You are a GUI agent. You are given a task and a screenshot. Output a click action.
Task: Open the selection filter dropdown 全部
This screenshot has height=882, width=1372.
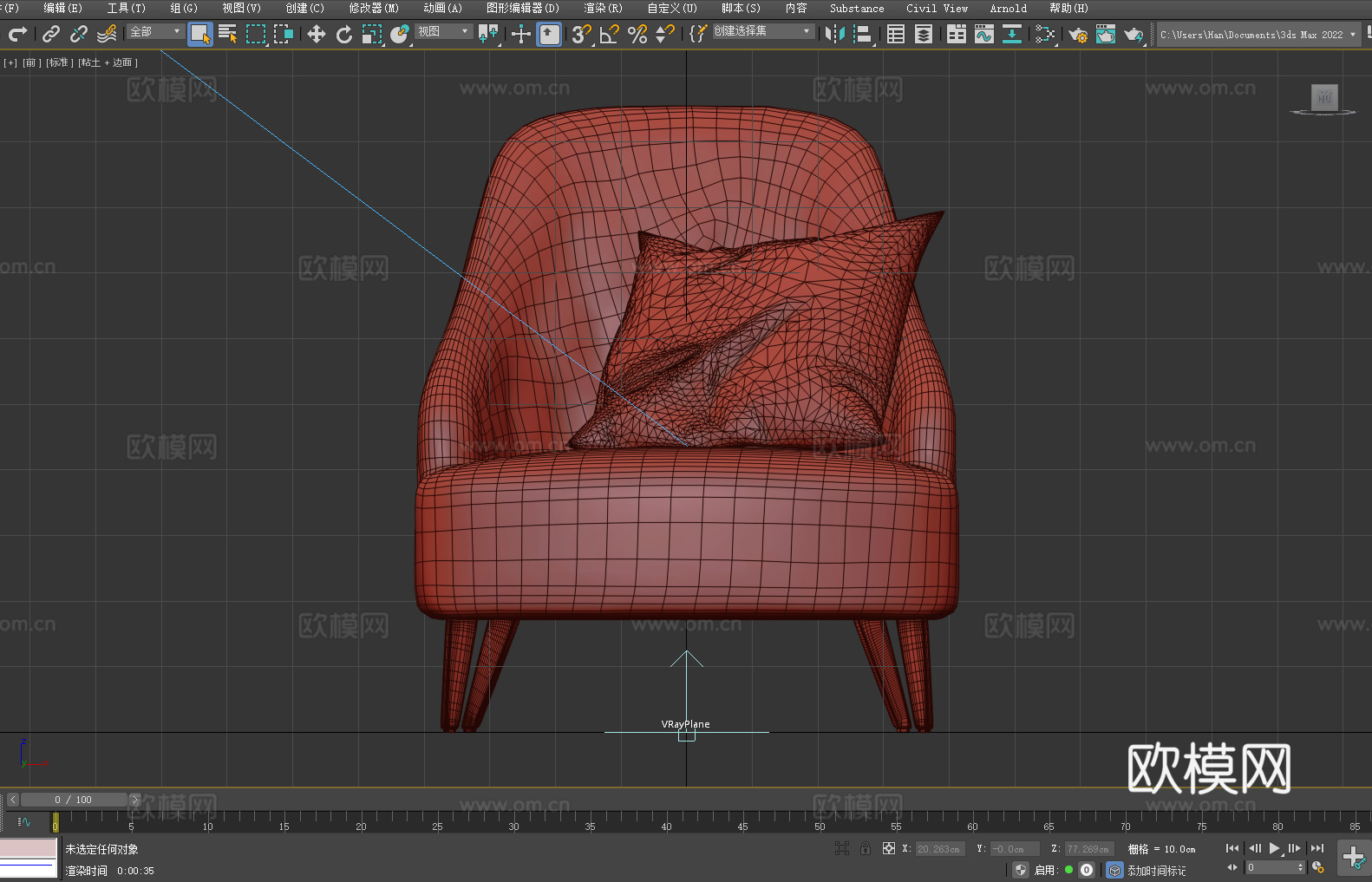pos(155,31)
